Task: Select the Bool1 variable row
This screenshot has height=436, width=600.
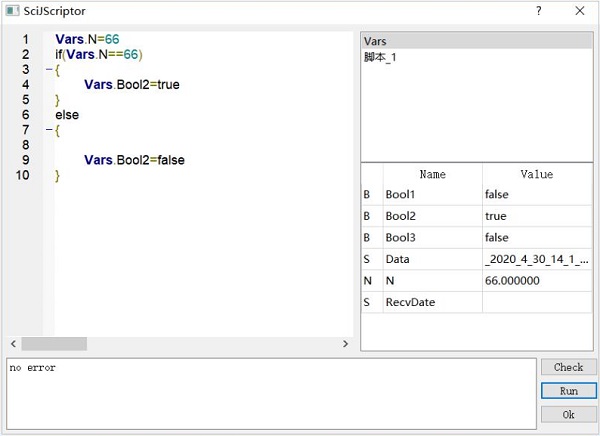Action: (477, 194)
